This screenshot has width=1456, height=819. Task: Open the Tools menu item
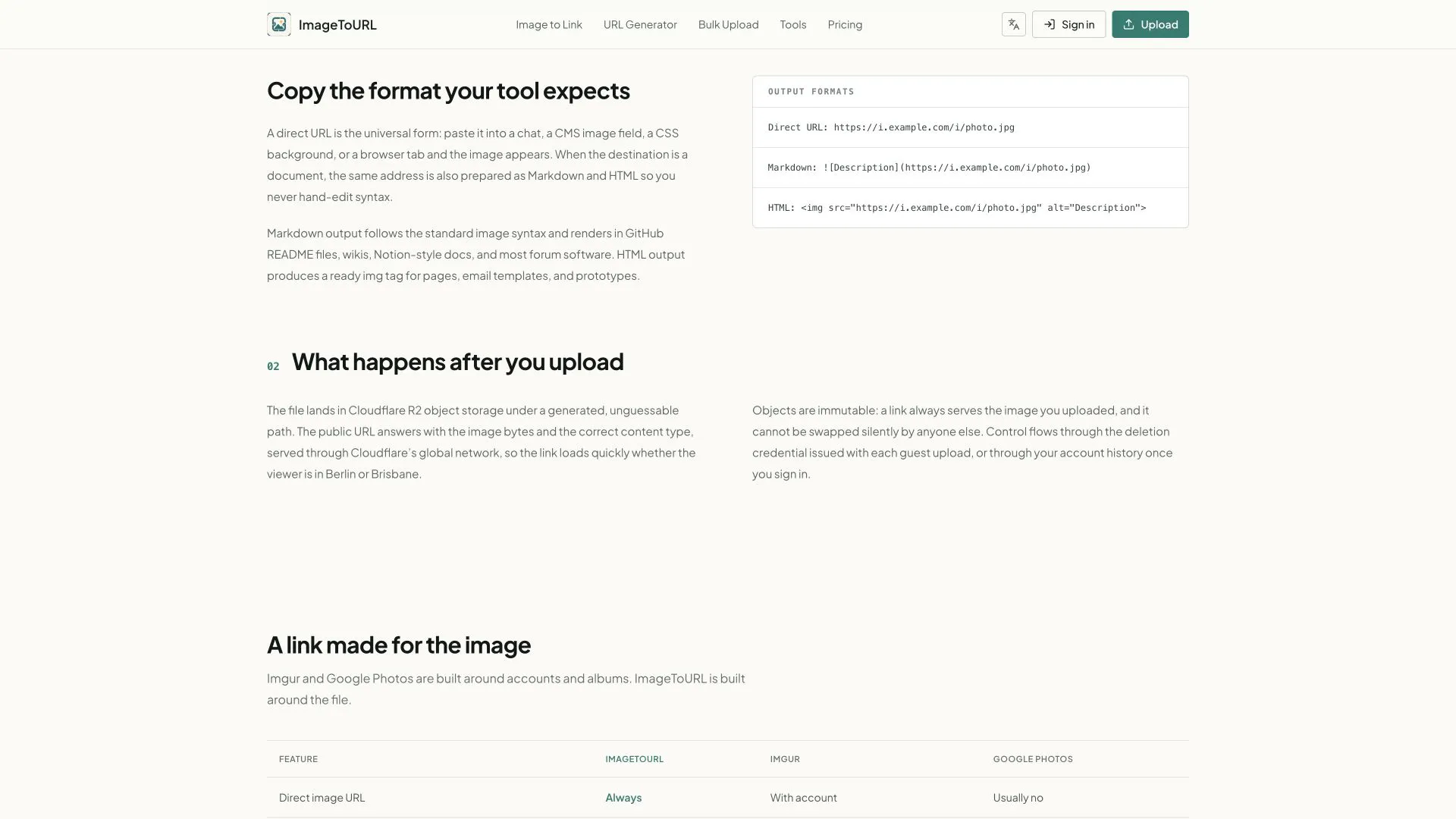click(792, 24)
